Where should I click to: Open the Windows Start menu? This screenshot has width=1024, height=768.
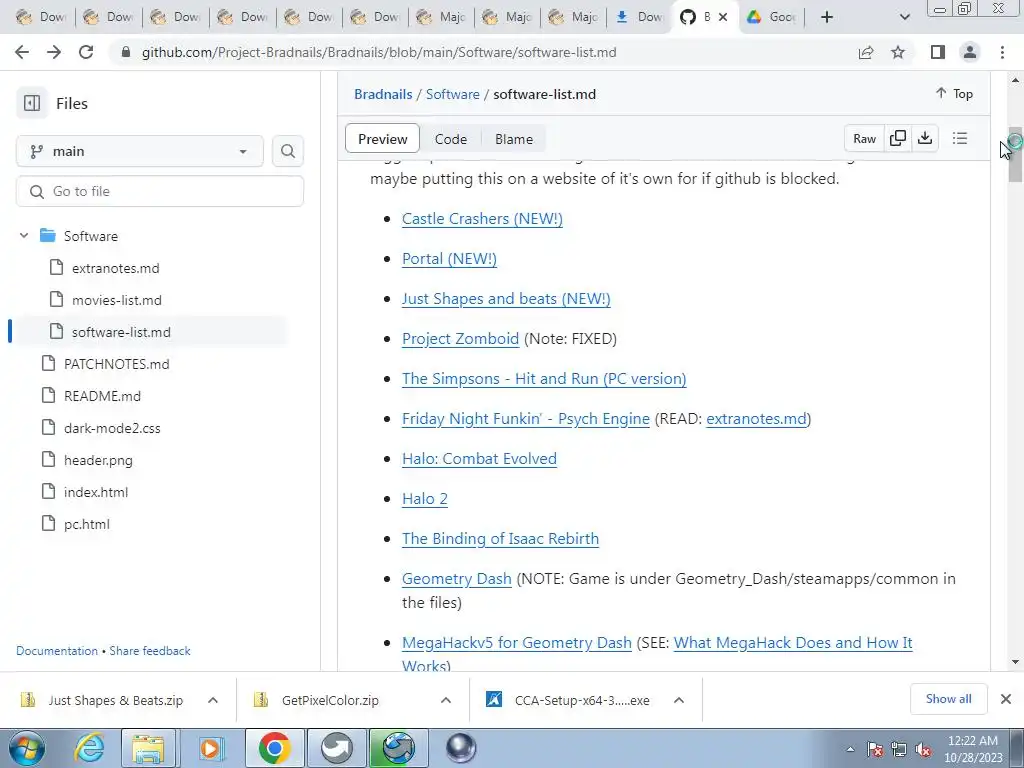pyautogui.click(x=27, y=748)
